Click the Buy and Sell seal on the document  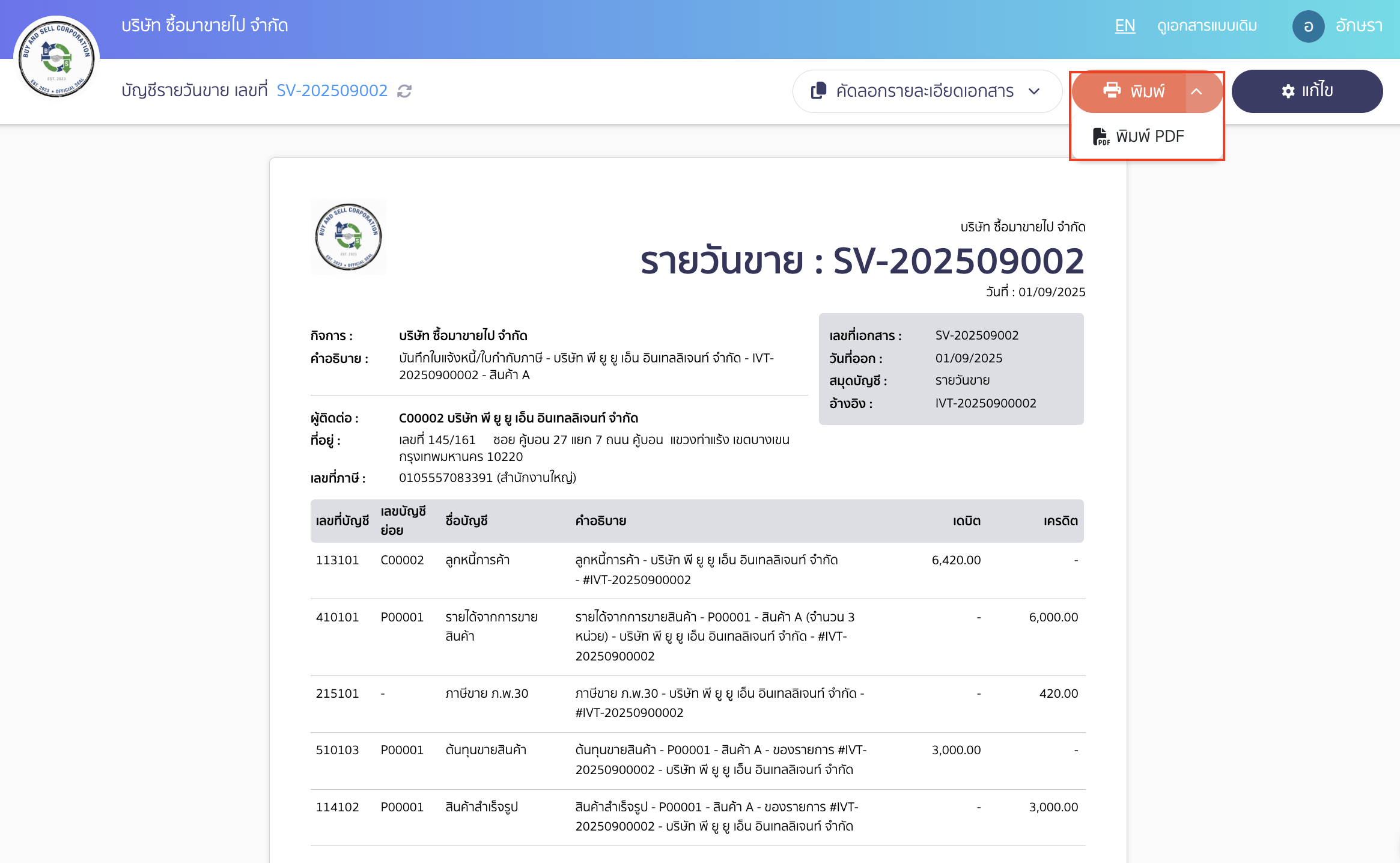pos(348,236)
